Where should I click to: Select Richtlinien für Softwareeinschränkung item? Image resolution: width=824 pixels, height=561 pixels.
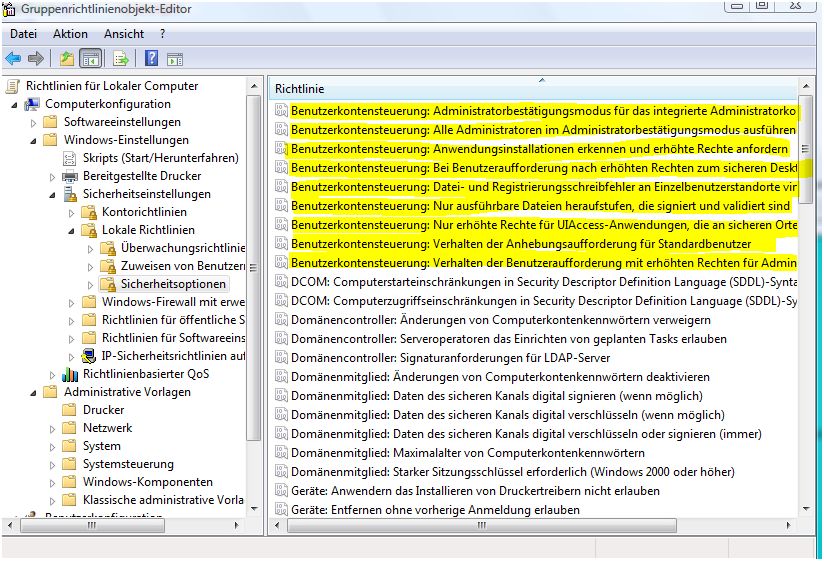[x=173, y=338]
